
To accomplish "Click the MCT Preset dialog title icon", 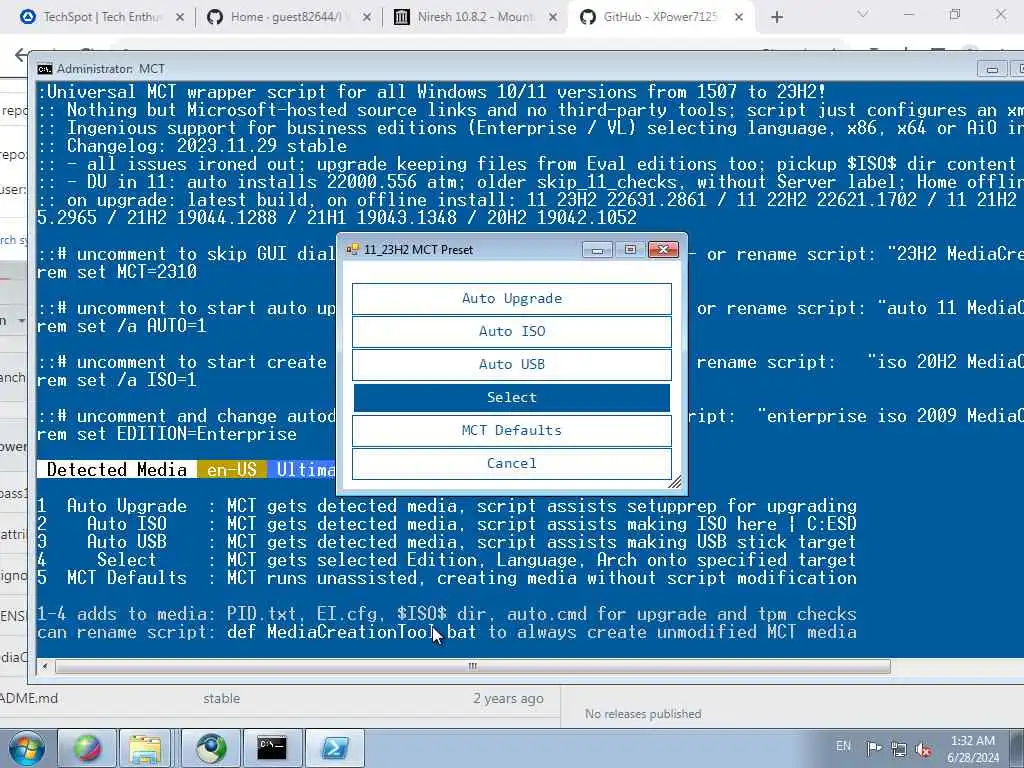I will coord(353,249).
